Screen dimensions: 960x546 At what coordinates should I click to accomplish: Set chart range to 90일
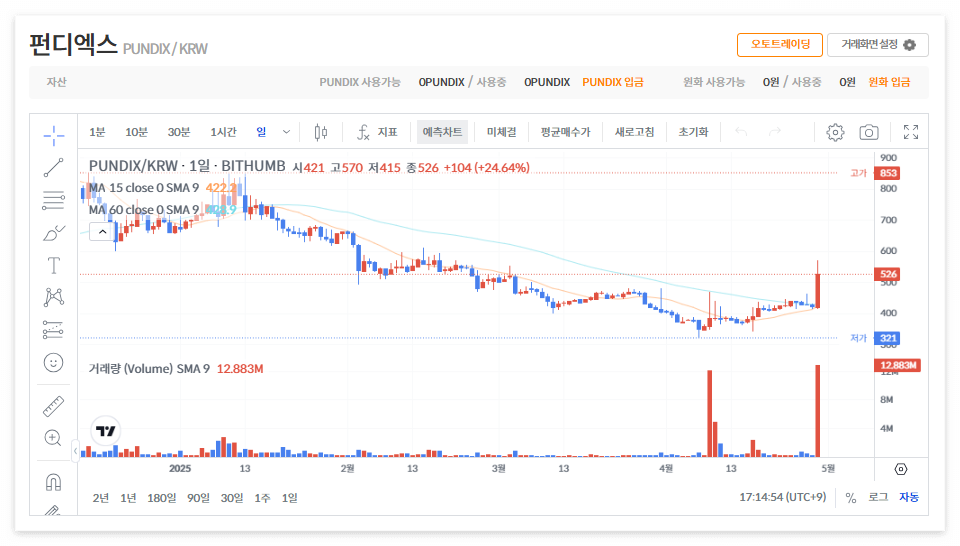[x=198, y=498]
